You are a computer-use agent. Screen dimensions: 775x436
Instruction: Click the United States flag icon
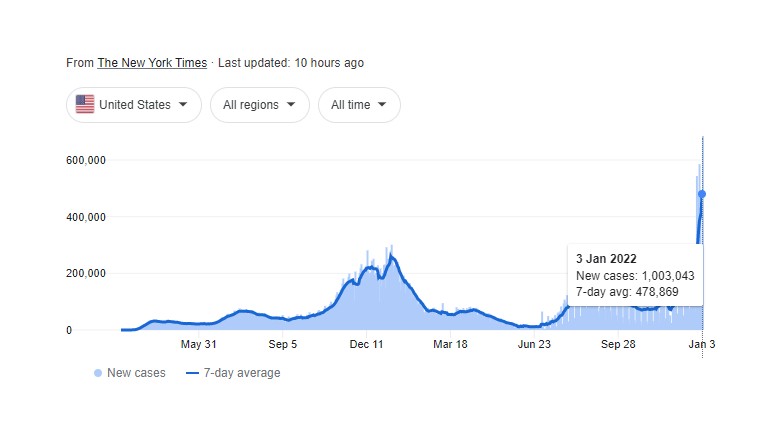pyautogui.click(x=85, y=104)
